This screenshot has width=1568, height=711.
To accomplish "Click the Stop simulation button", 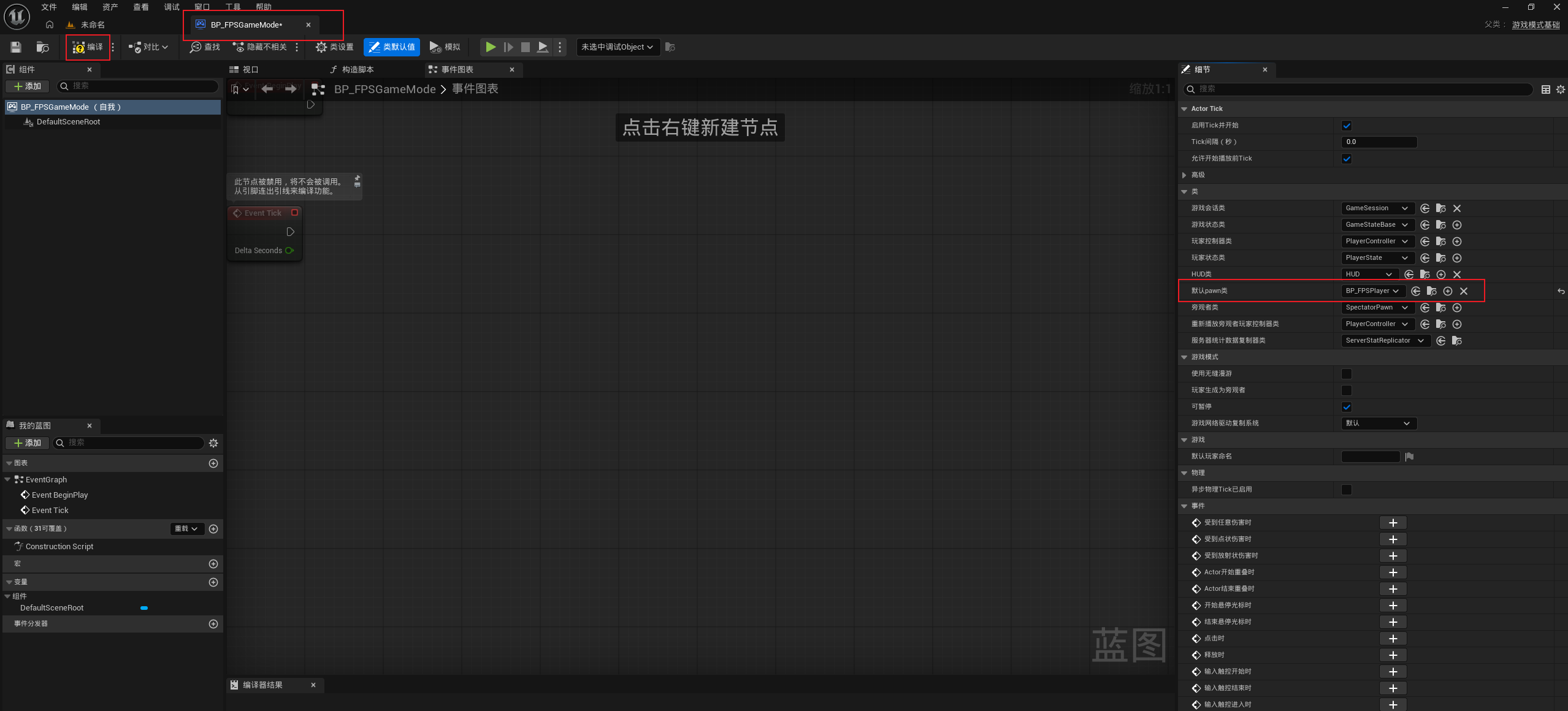I will [526, 47].
